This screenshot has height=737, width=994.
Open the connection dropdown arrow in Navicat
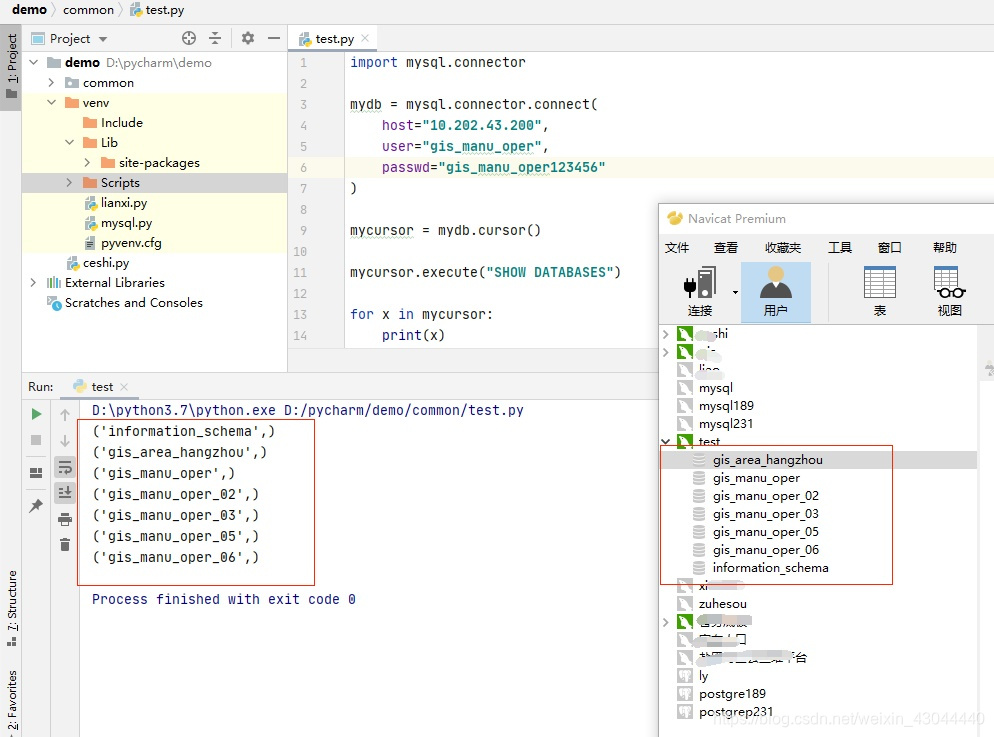click(735, 292)
